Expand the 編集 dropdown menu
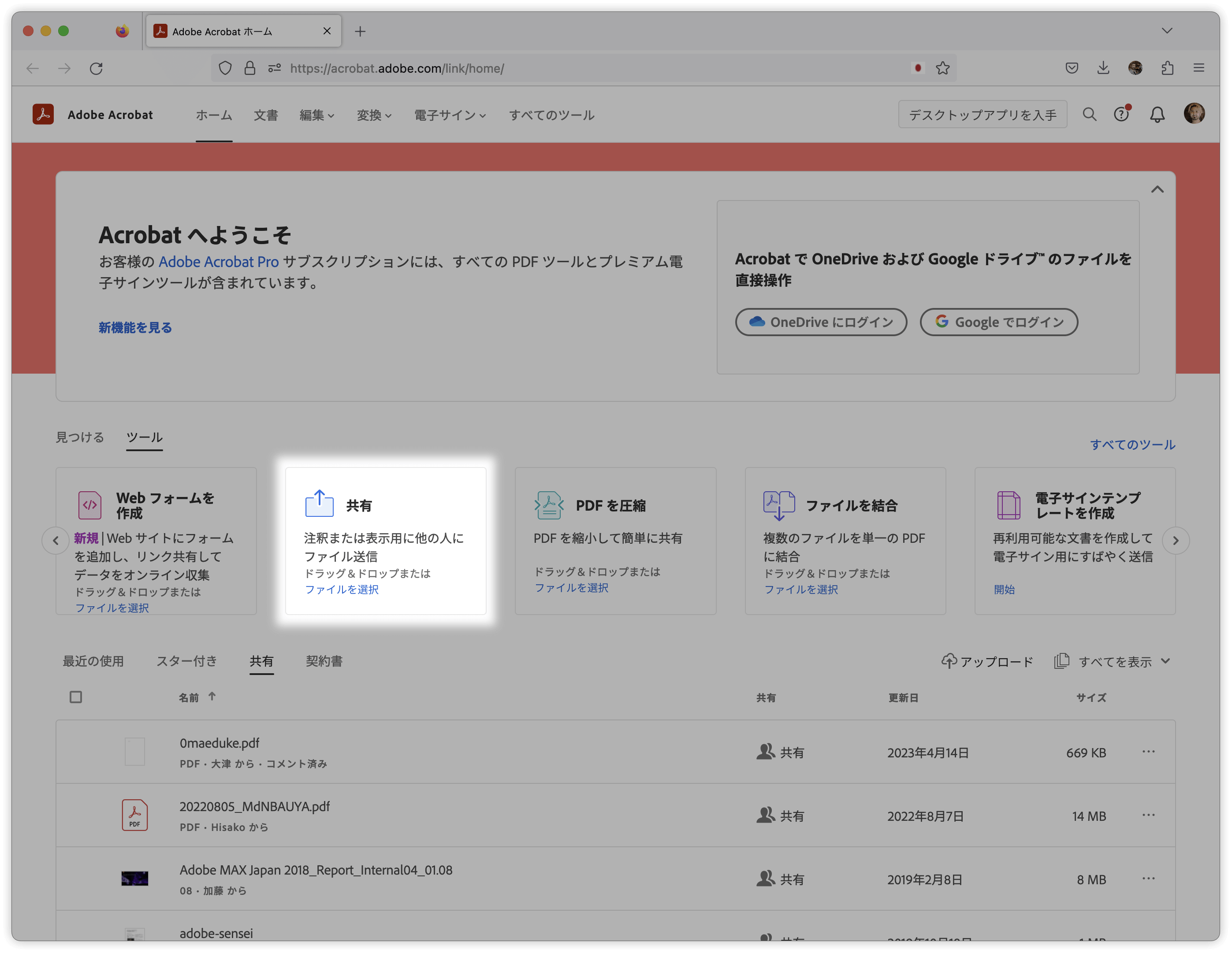 click(x=317, y=115)
